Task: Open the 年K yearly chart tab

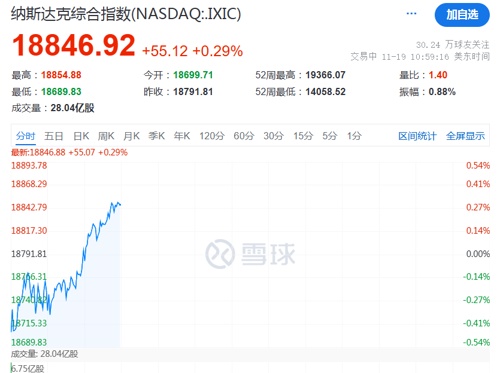Action: (x=182, y=136)
